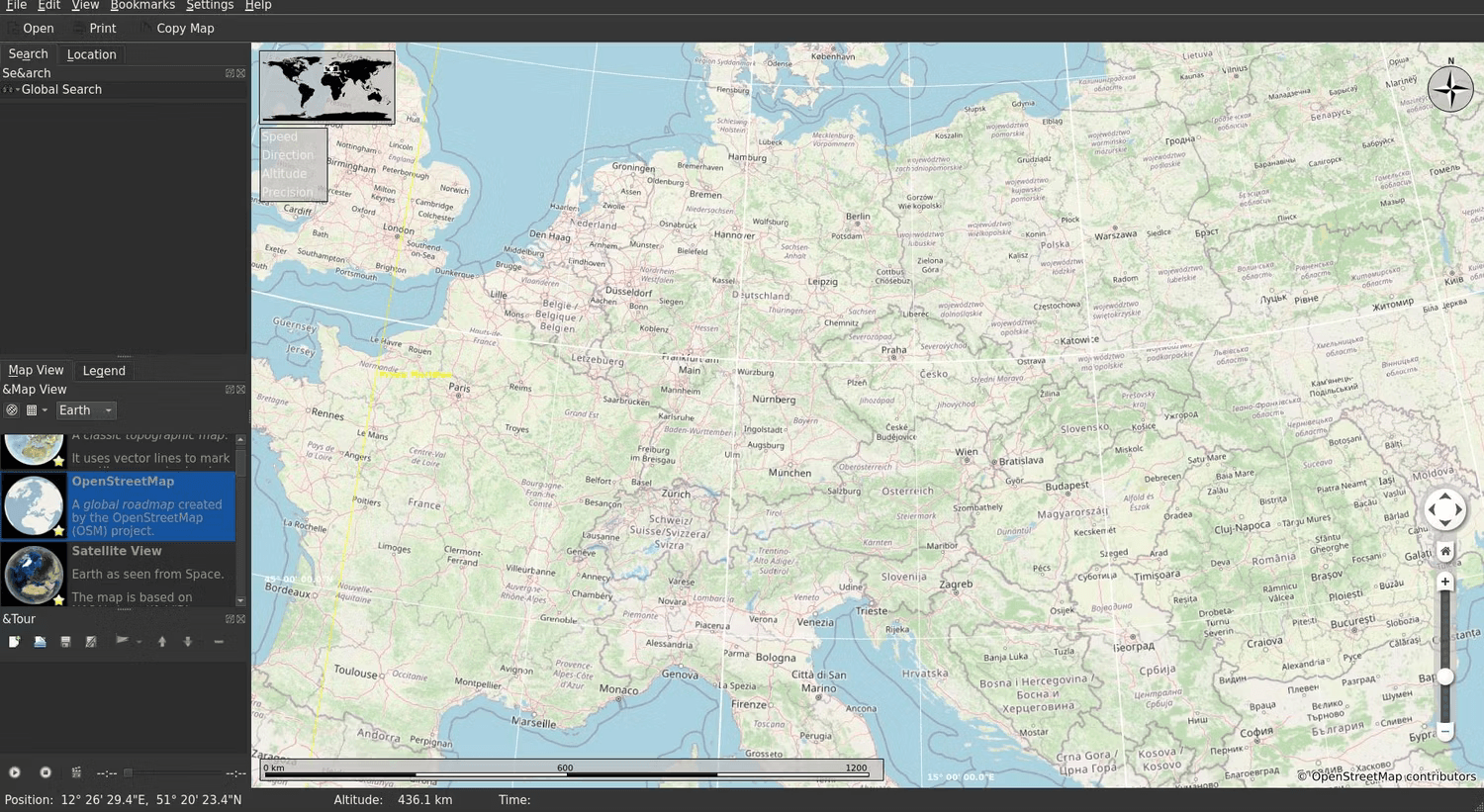Screen dimensions: 1484x812
Task: Select the Satellite View map theme thumbnail
Action: tap(34, 574)
